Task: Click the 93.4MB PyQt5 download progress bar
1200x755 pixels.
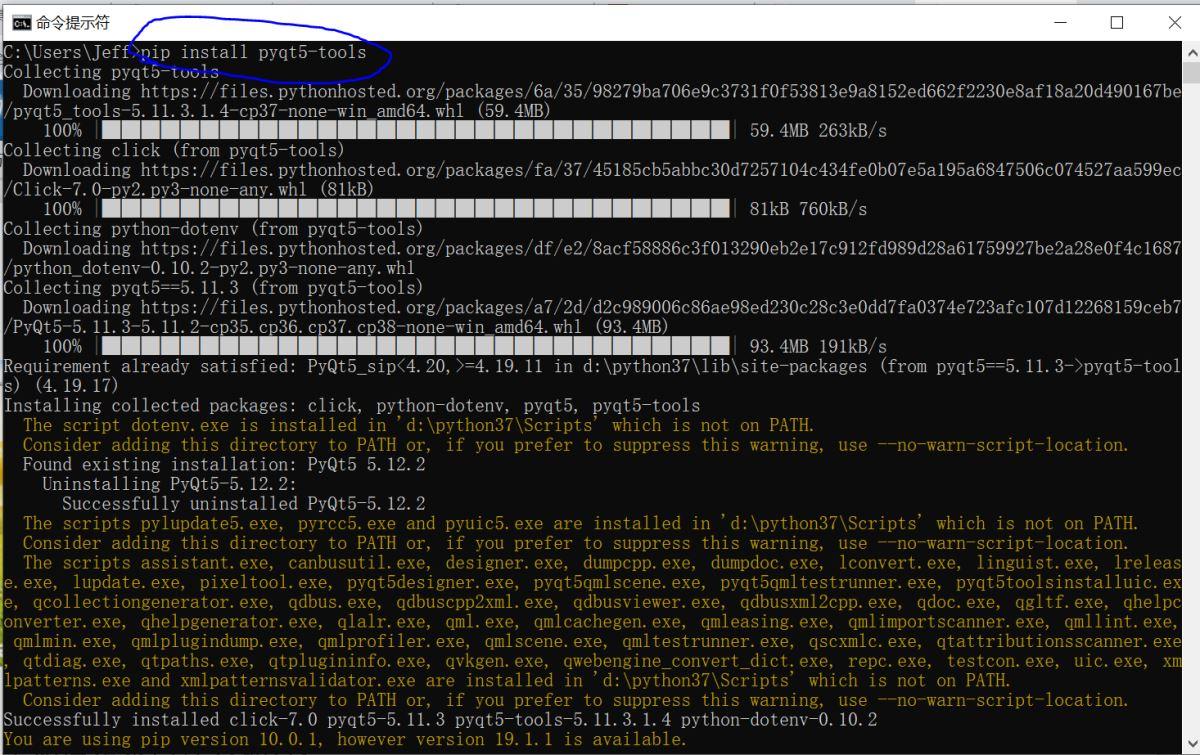Action: [415, 346]
